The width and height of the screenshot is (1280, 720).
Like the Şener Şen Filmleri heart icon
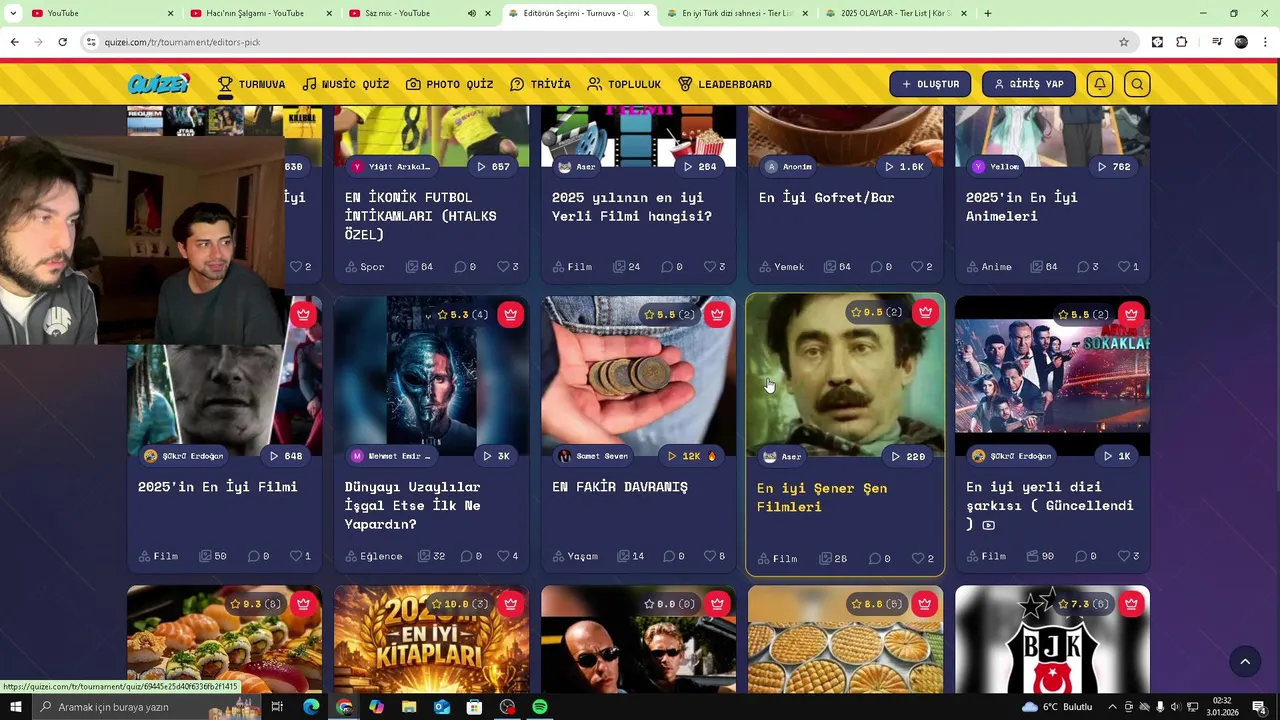click(917, 558)
